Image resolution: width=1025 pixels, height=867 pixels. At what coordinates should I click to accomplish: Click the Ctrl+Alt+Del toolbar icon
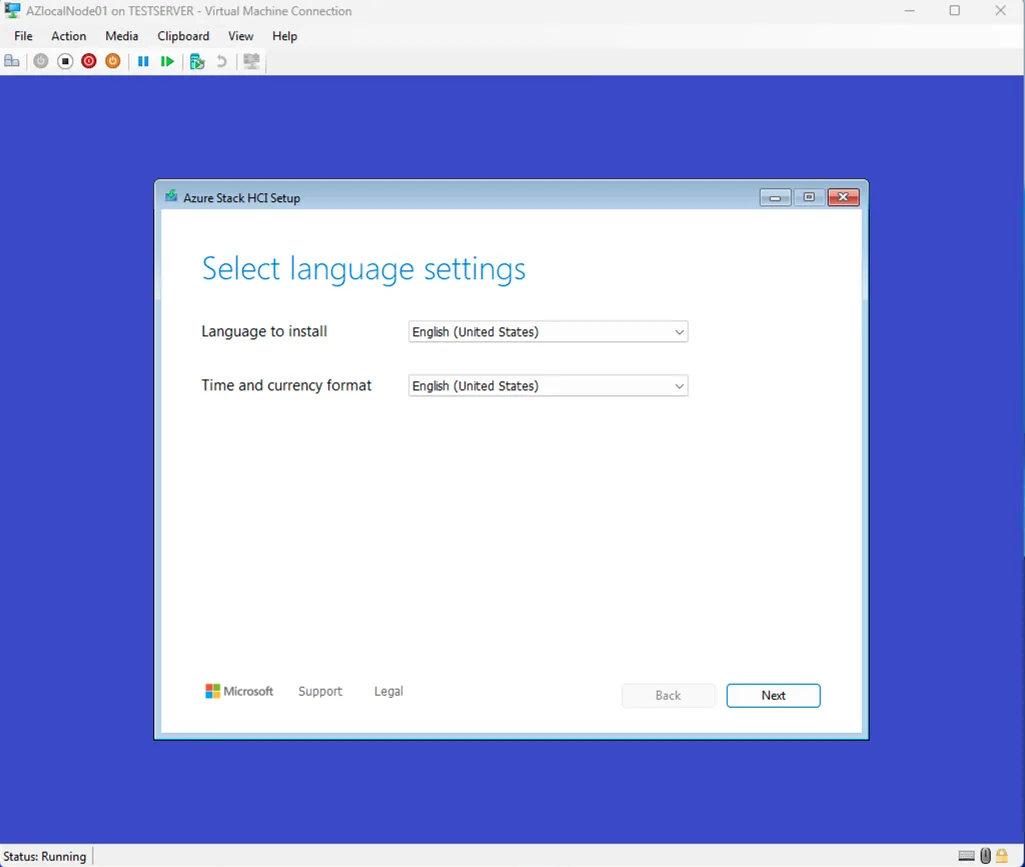(x=12, y=61)
